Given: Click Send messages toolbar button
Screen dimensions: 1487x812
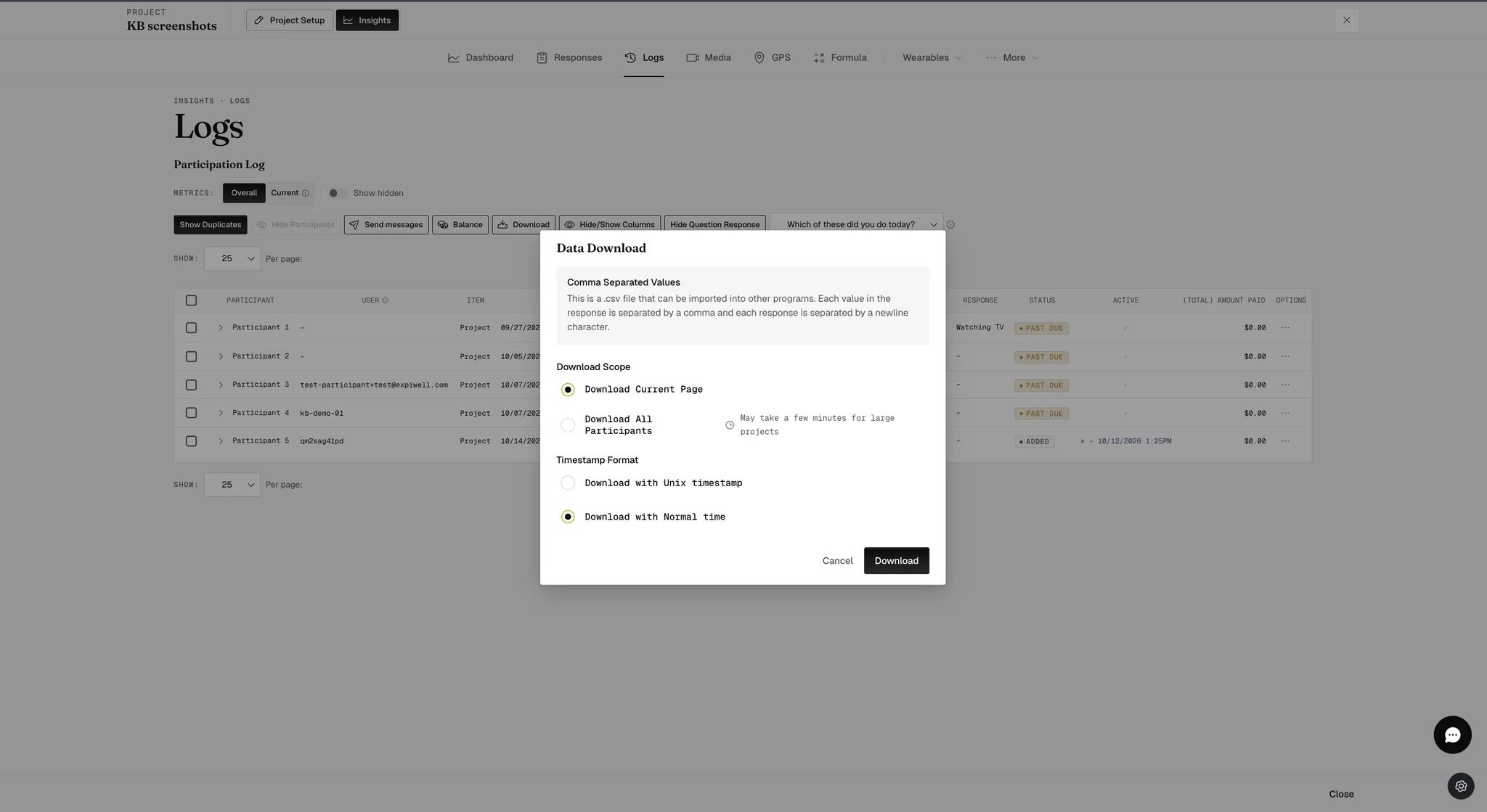Looking at the screenshot, I should pos(386,225).
